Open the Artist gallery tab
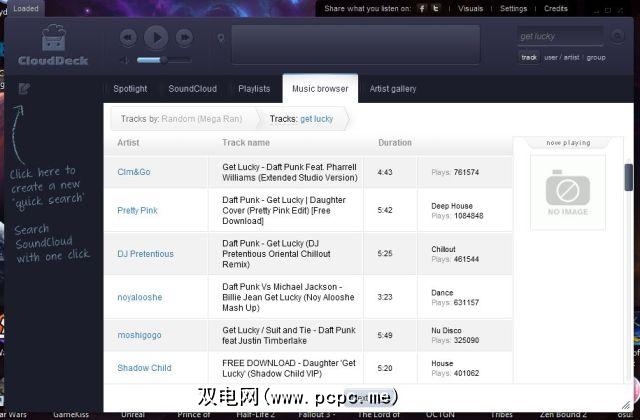The width and height of the screenshot is (640, 420). (x=393, y=89)
